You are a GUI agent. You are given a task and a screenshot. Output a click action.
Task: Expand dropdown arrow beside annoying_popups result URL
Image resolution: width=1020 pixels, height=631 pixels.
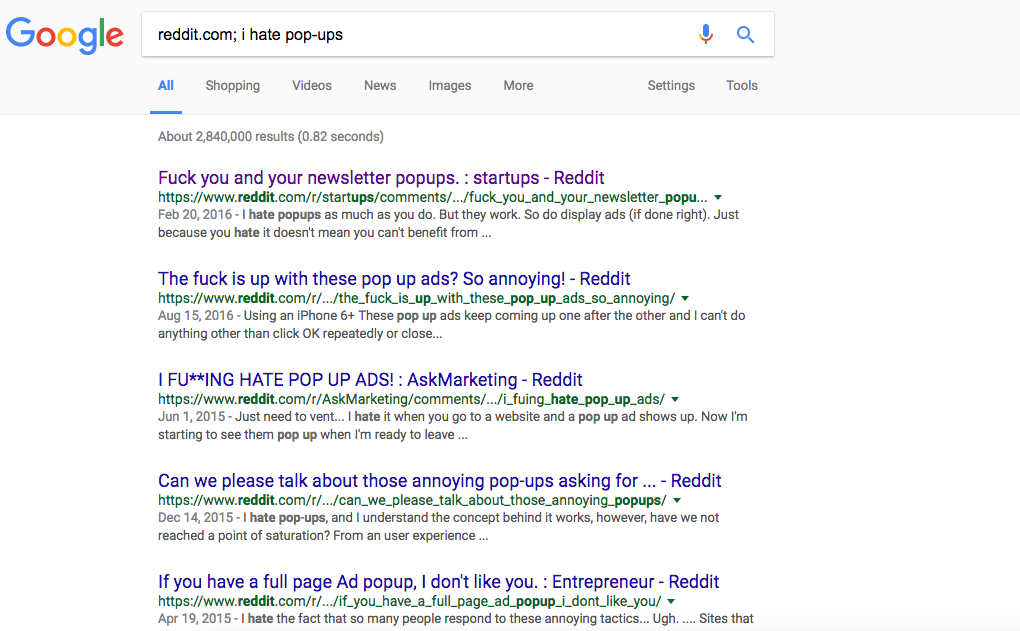tap(677, 501)
